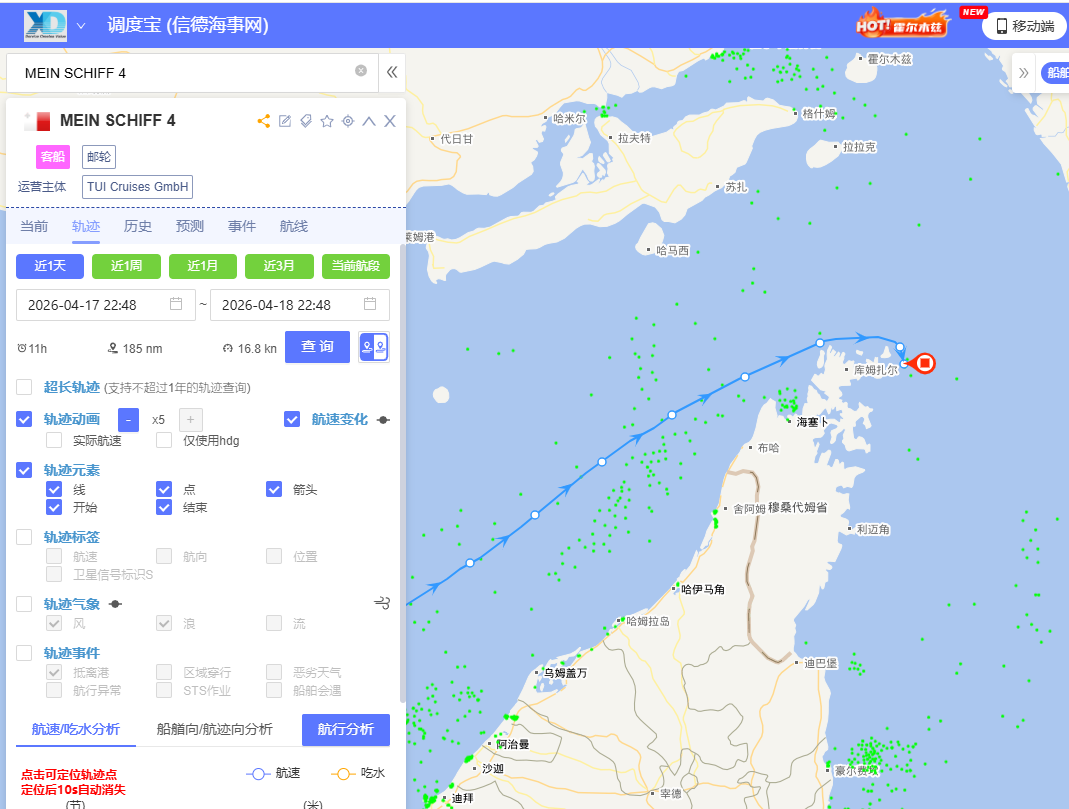Viewport: 1069px width, 809px height.
Task: Click the tag icon beside ship name
Action: 306,121
